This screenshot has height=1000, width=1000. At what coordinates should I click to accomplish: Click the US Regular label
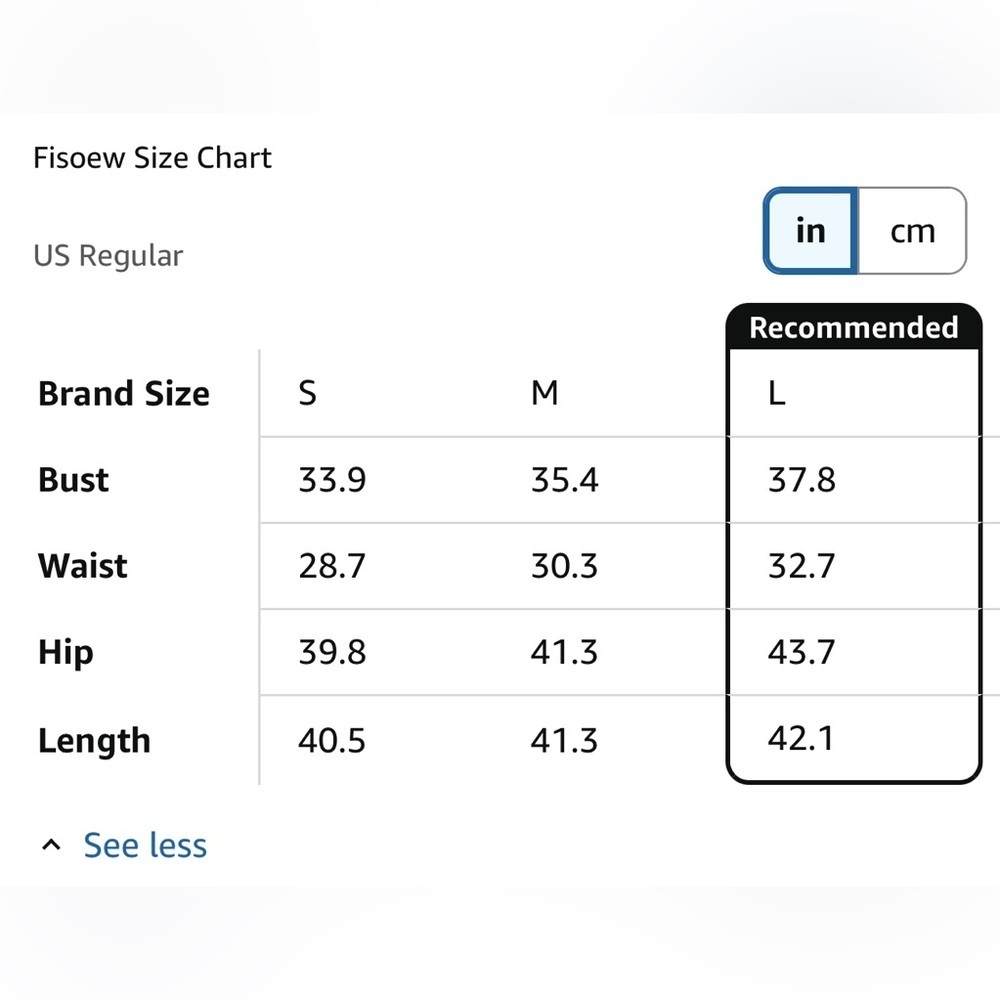pos(108,256)
